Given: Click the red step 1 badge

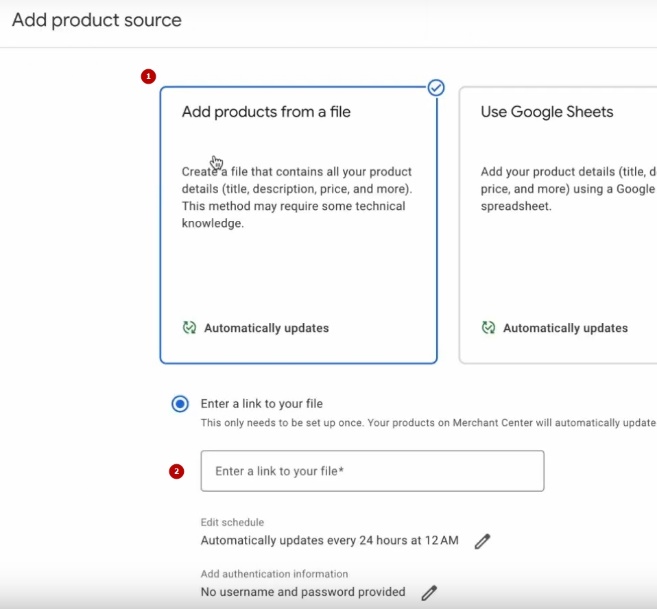Looking at the screenshot, I should (x=149, y=76).
